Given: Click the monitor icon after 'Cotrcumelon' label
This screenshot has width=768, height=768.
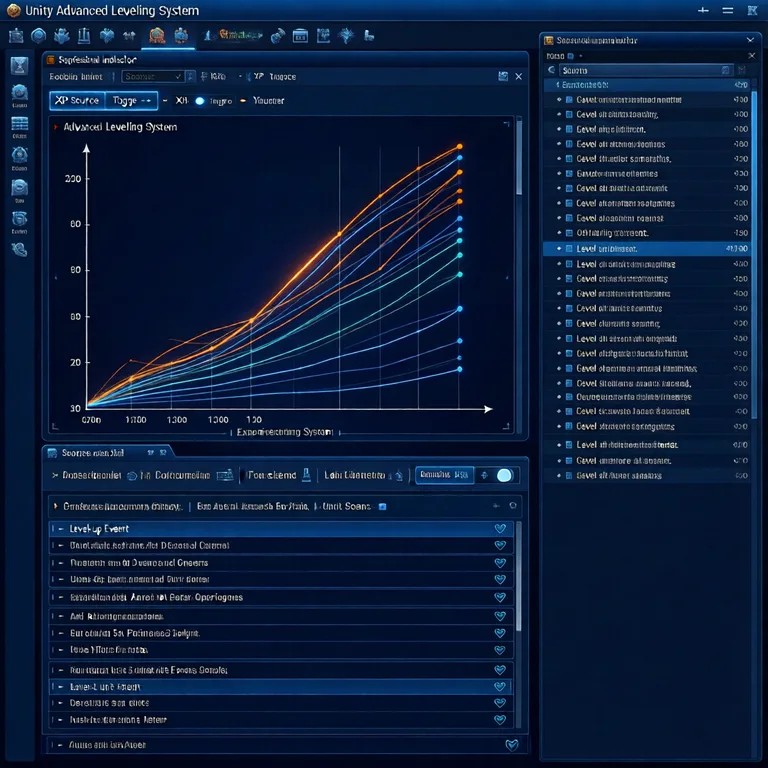Looking at the screenshot, I should coord(224,475).
